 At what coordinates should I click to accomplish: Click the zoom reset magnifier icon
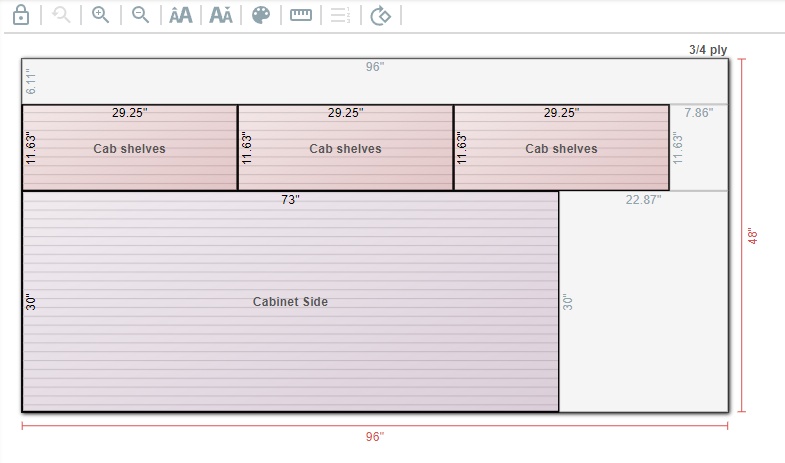61,15
